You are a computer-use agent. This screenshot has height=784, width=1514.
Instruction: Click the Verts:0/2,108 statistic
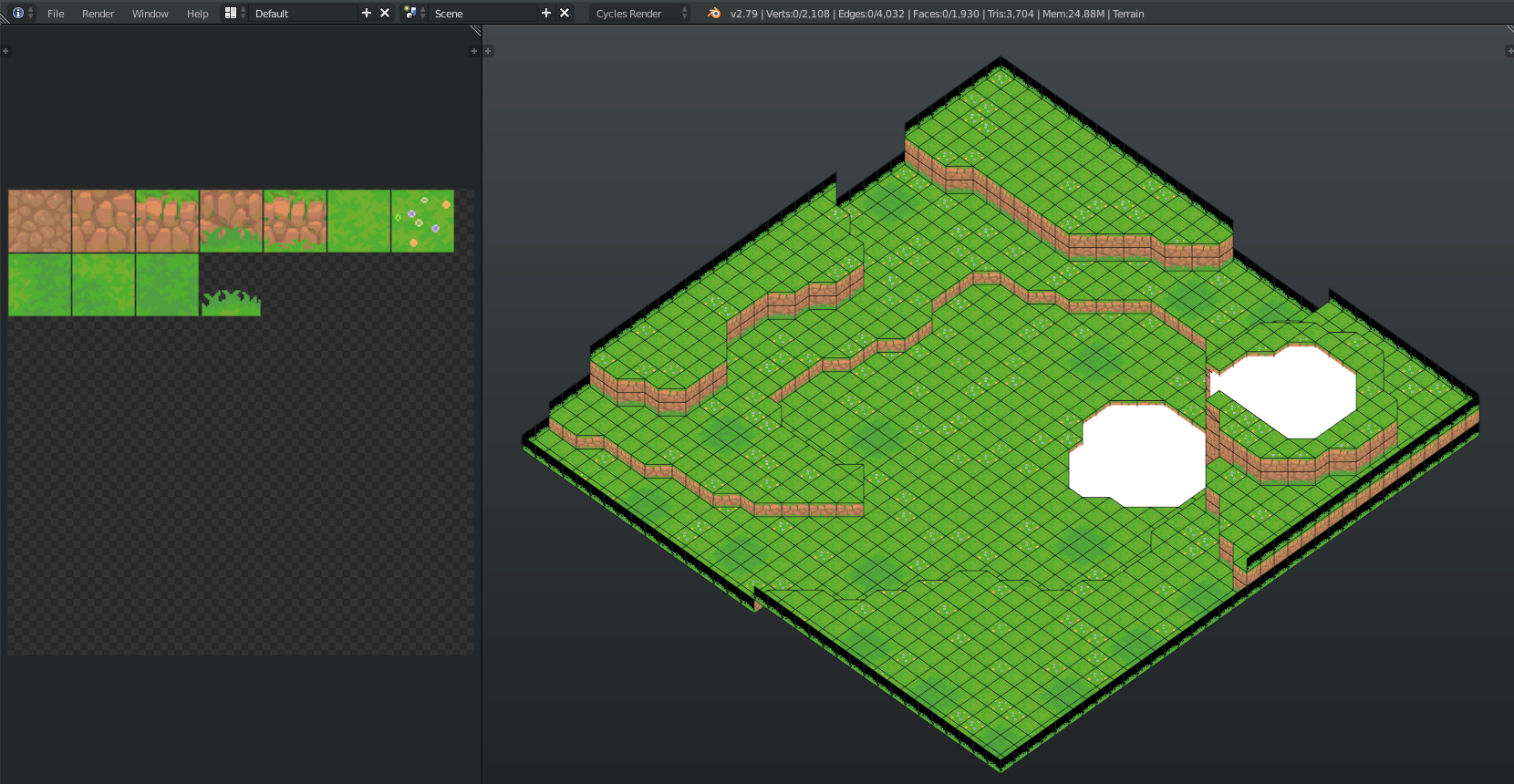(798, 14)
